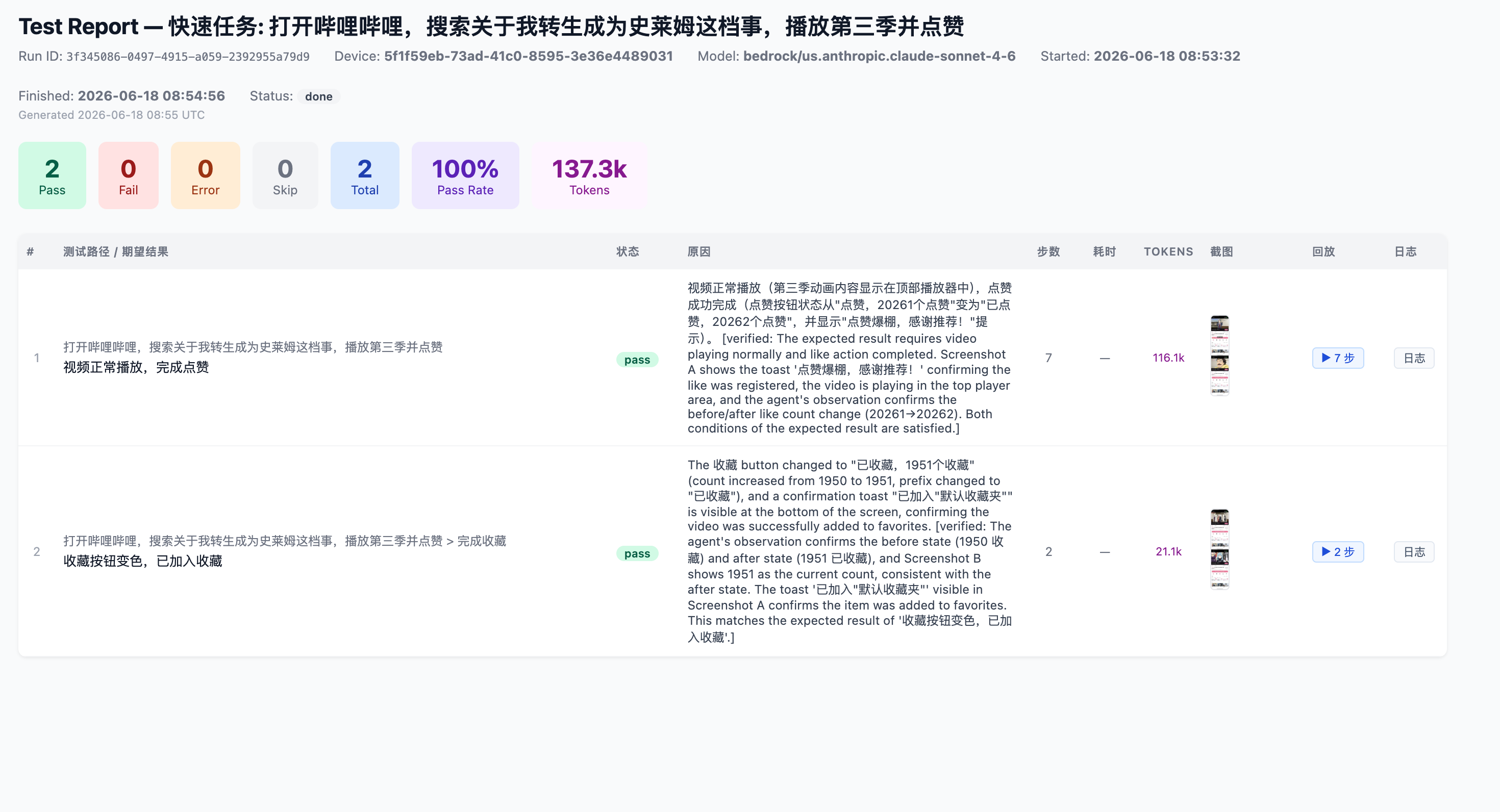The image size is (1500, 812).
Task: Click row 1 test path text 打开哔哩哔哩
Action: click(x=253, y=347)
